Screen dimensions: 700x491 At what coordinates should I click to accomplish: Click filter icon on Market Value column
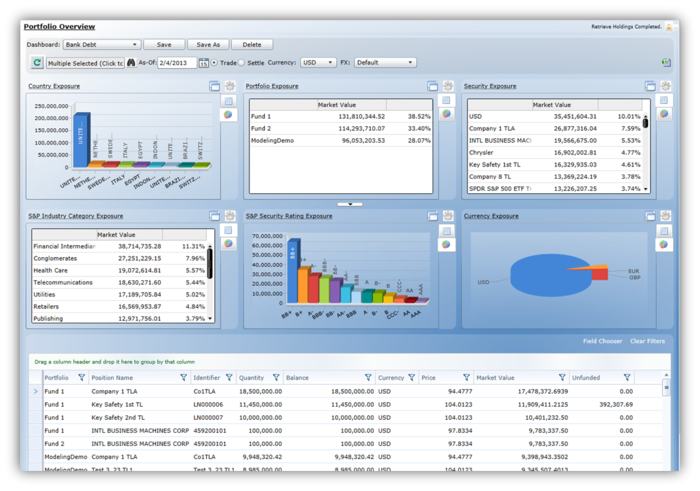562,378
